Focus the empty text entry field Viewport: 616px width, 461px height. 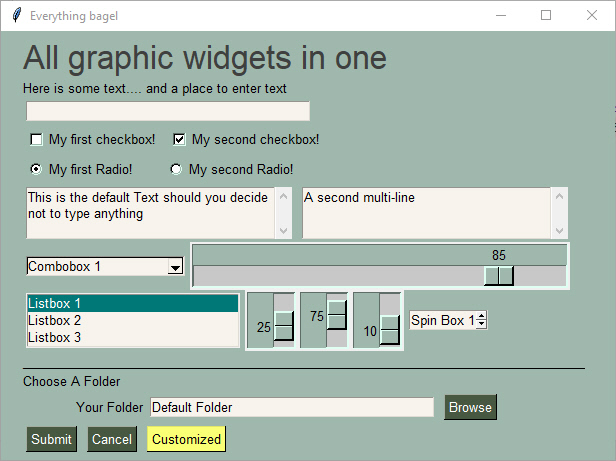168,111
